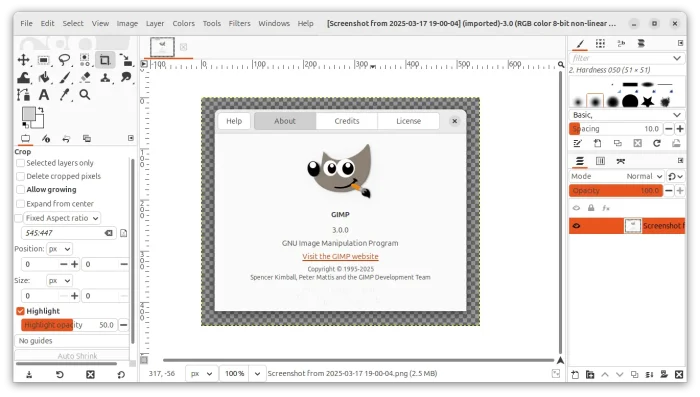Select the Clone stamp tool

(x=105, y=78)
